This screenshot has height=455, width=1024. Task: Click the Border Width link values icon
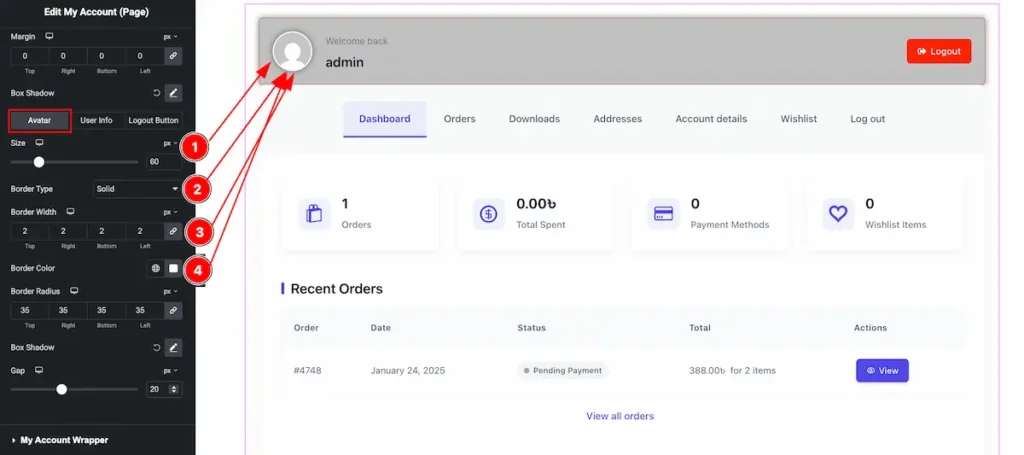[173, 231]
